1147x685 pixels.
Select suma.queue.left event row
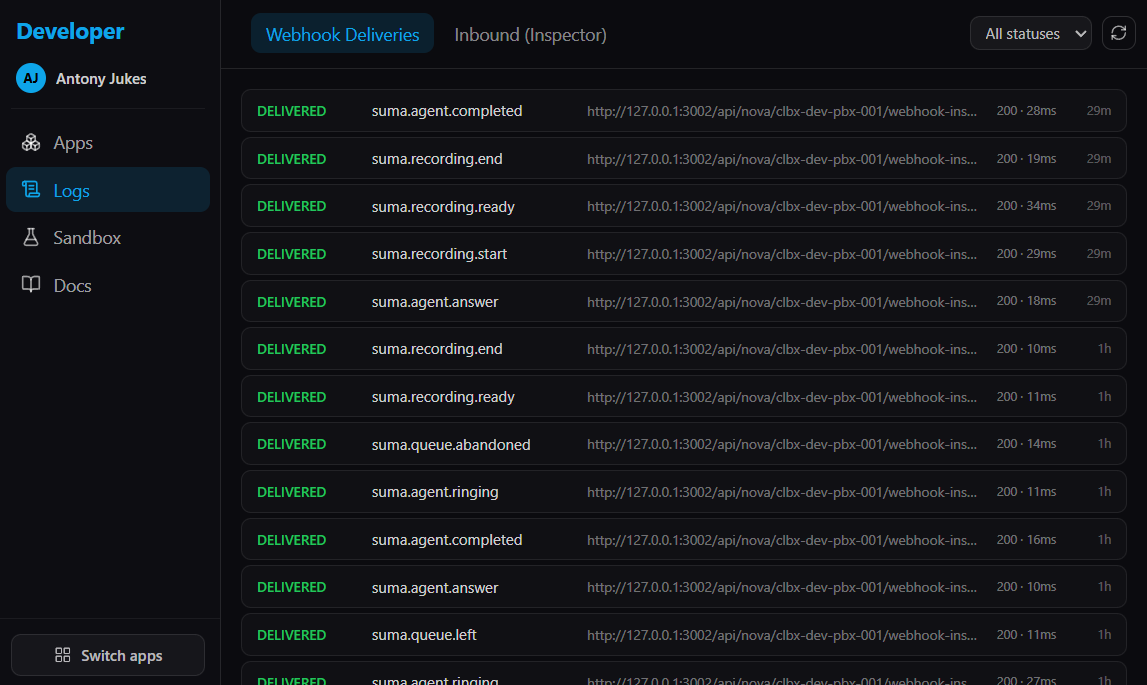tap(683, 635)
